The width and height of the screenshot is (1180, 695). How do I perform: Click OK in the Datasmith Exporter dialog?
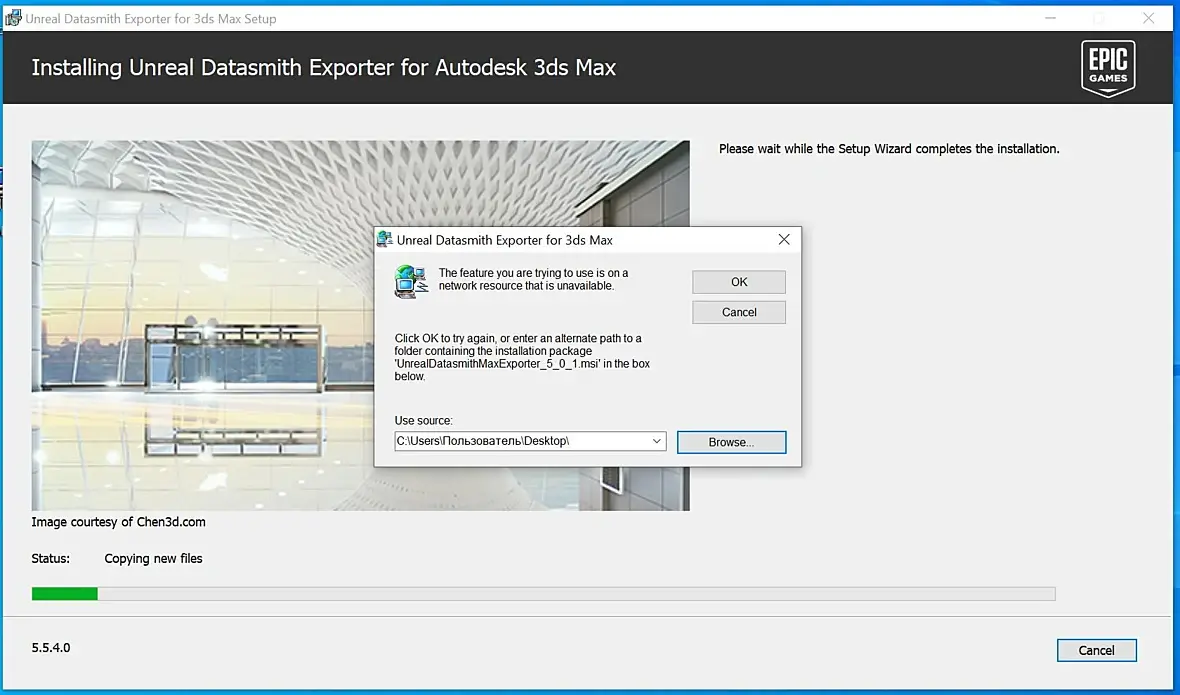pyautogui.click(x=738, y=282)
